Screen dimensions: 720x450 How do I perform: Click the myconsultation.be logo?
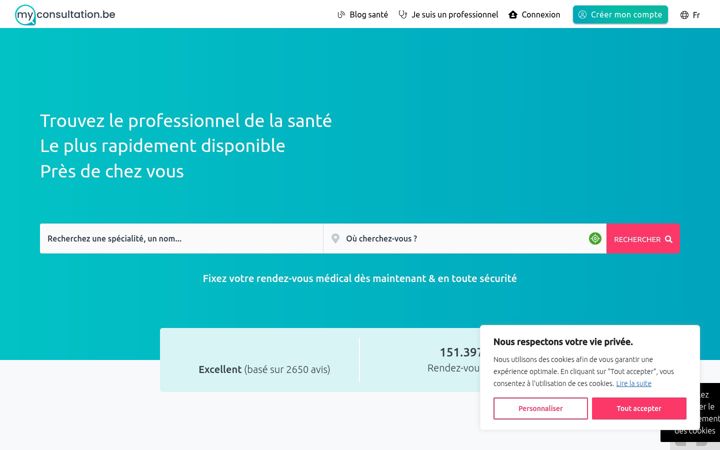pyautogui.click(x=65, y=15)
